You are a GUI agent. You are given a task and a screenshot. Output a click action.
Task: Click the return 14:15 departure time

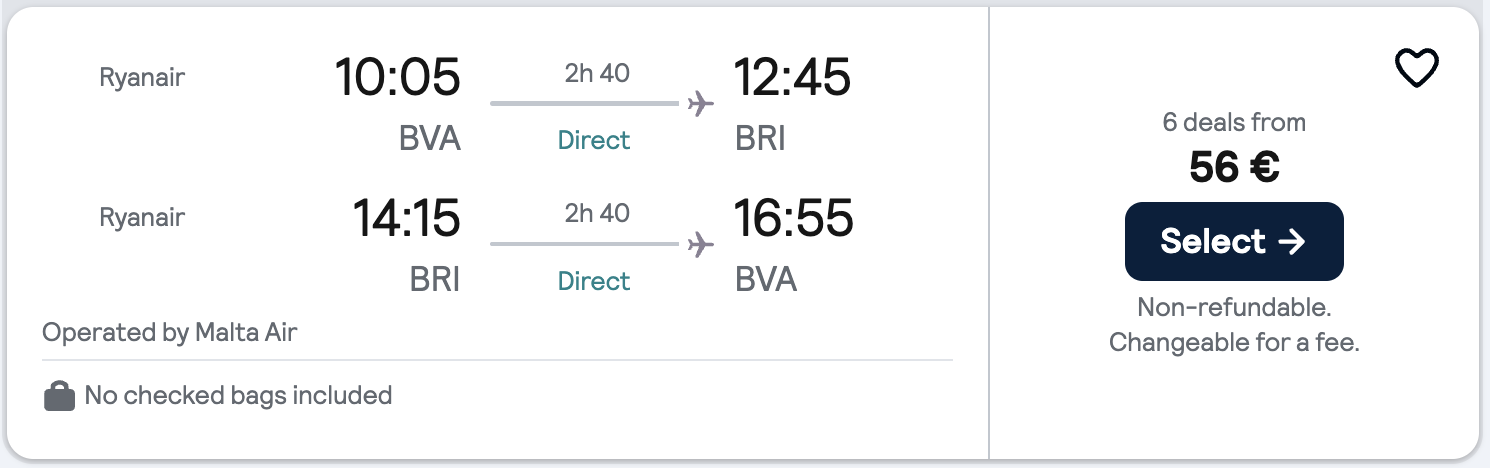406,219
